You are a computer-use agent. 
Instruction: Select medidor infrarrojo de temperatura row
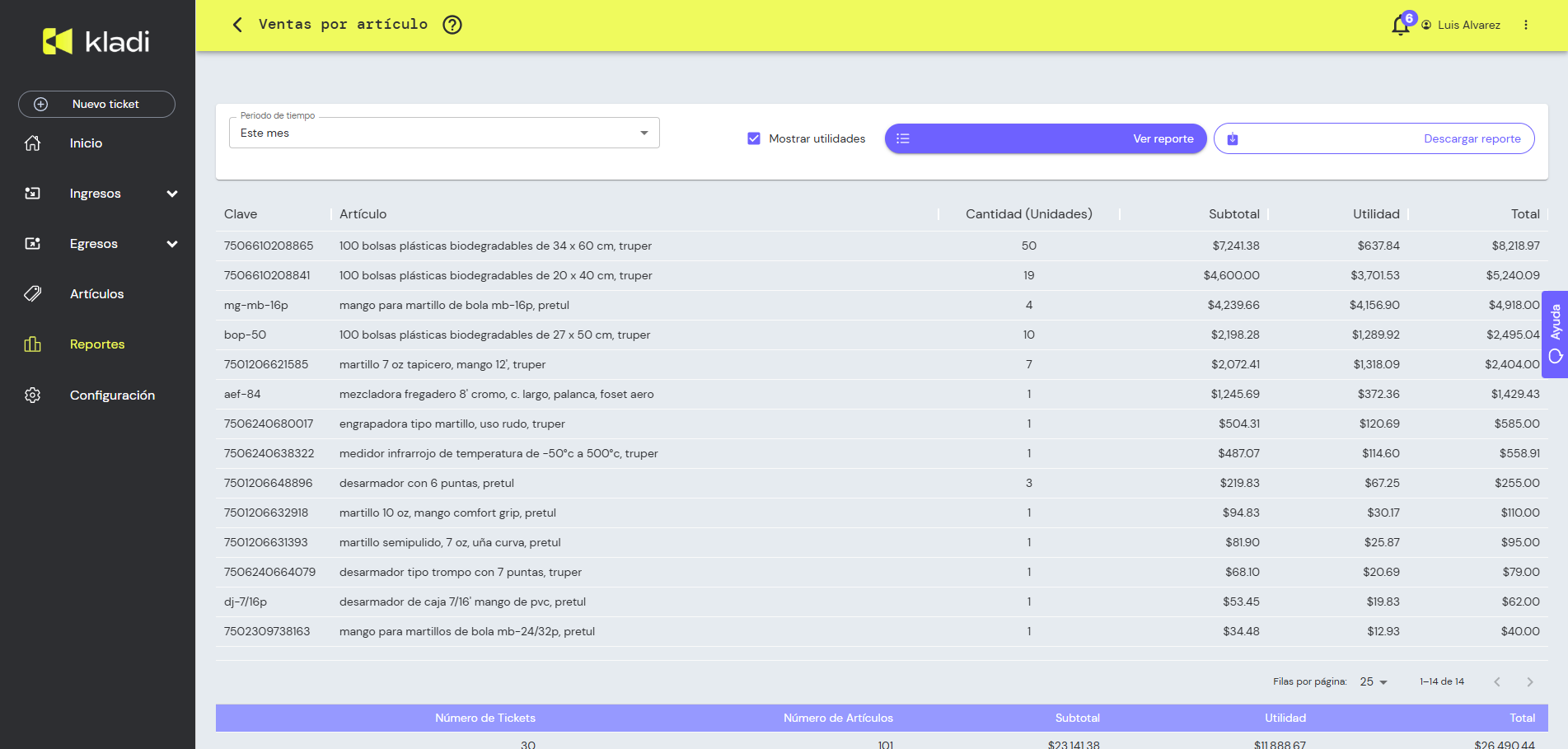click(x=882, y=453)
